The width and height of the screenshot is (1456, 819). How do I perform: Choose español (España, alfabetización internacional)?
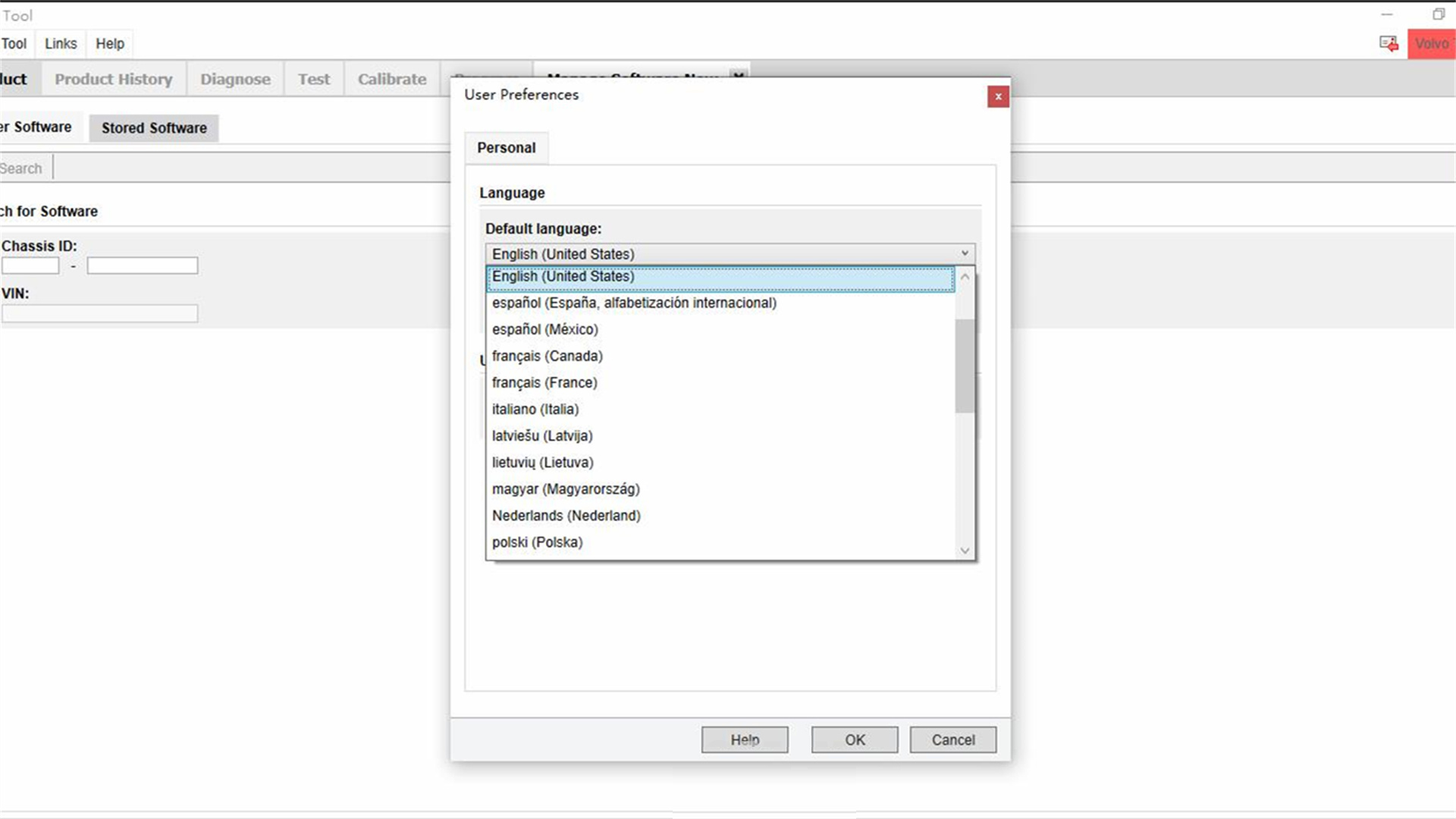tap(720, 303)
